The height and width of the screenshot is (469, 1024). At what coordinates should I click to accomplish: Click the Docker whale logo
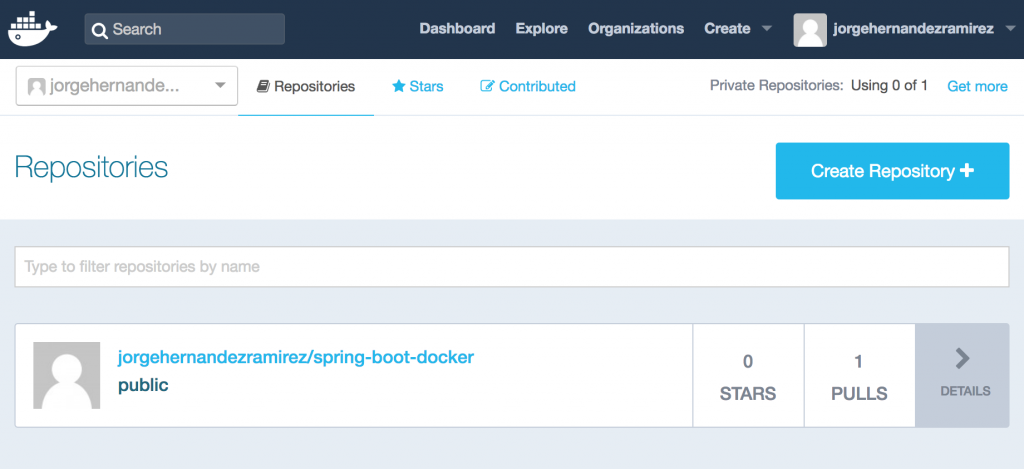pos(33,29)
